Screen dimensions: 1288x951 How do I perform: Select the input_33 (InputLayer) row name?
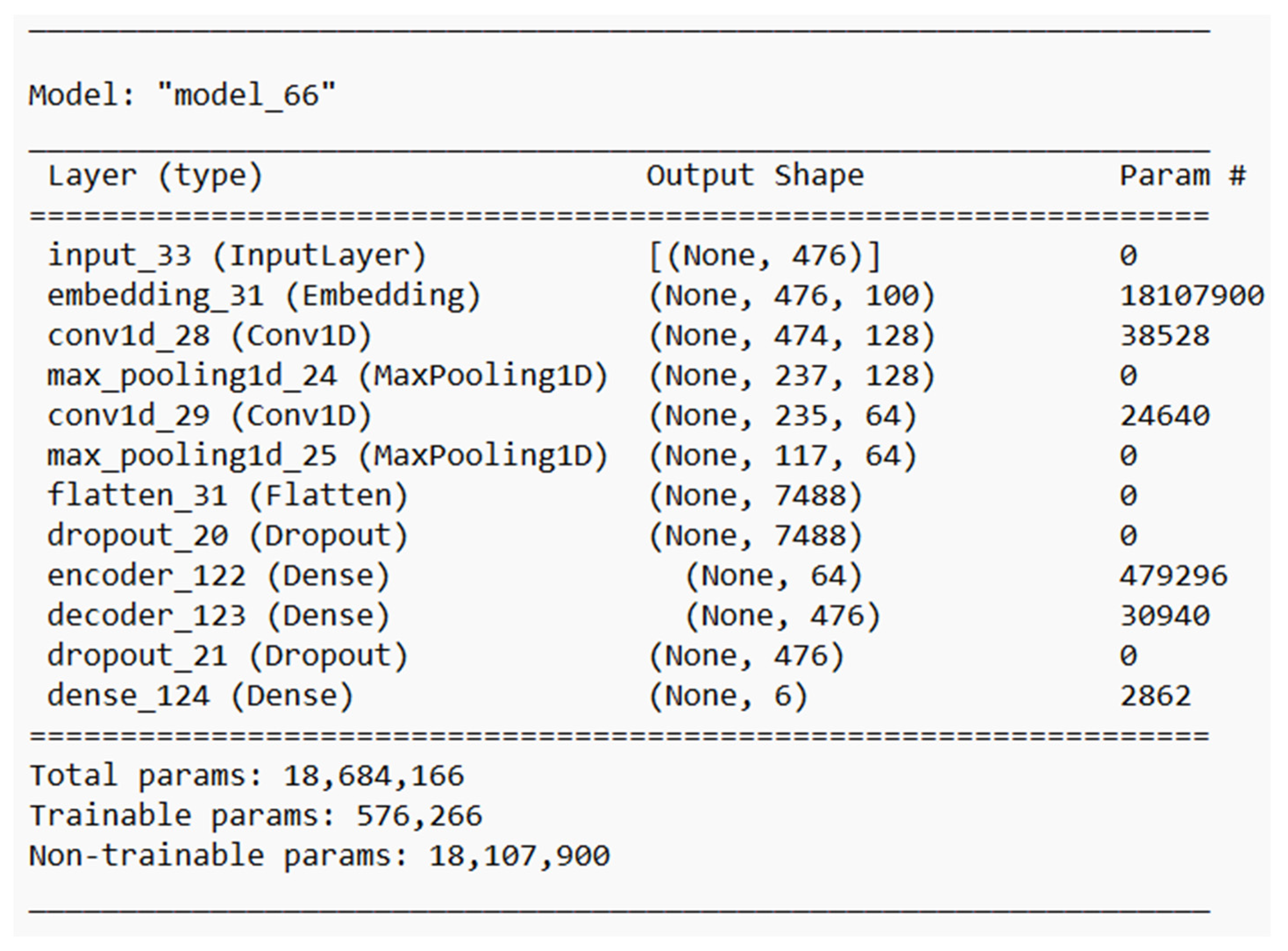(237, 256)
